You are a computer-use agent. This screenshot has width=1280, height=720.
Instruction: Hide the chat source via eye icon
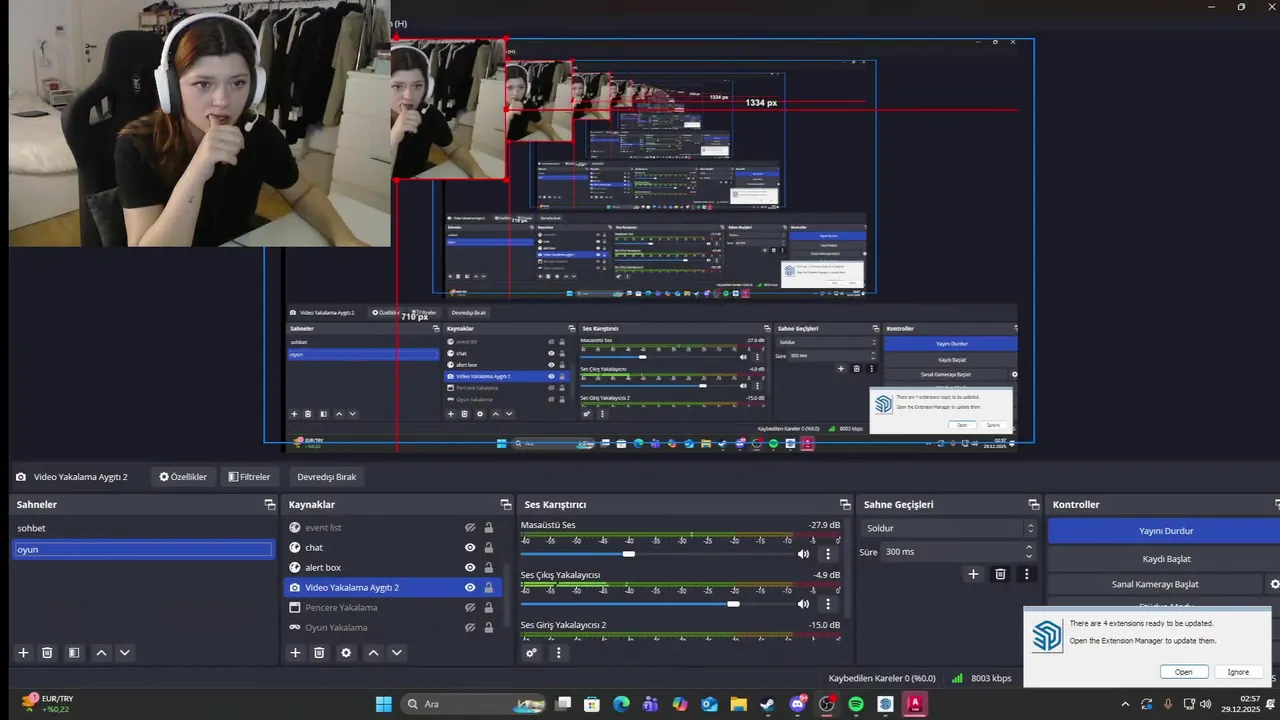point(470,547)
